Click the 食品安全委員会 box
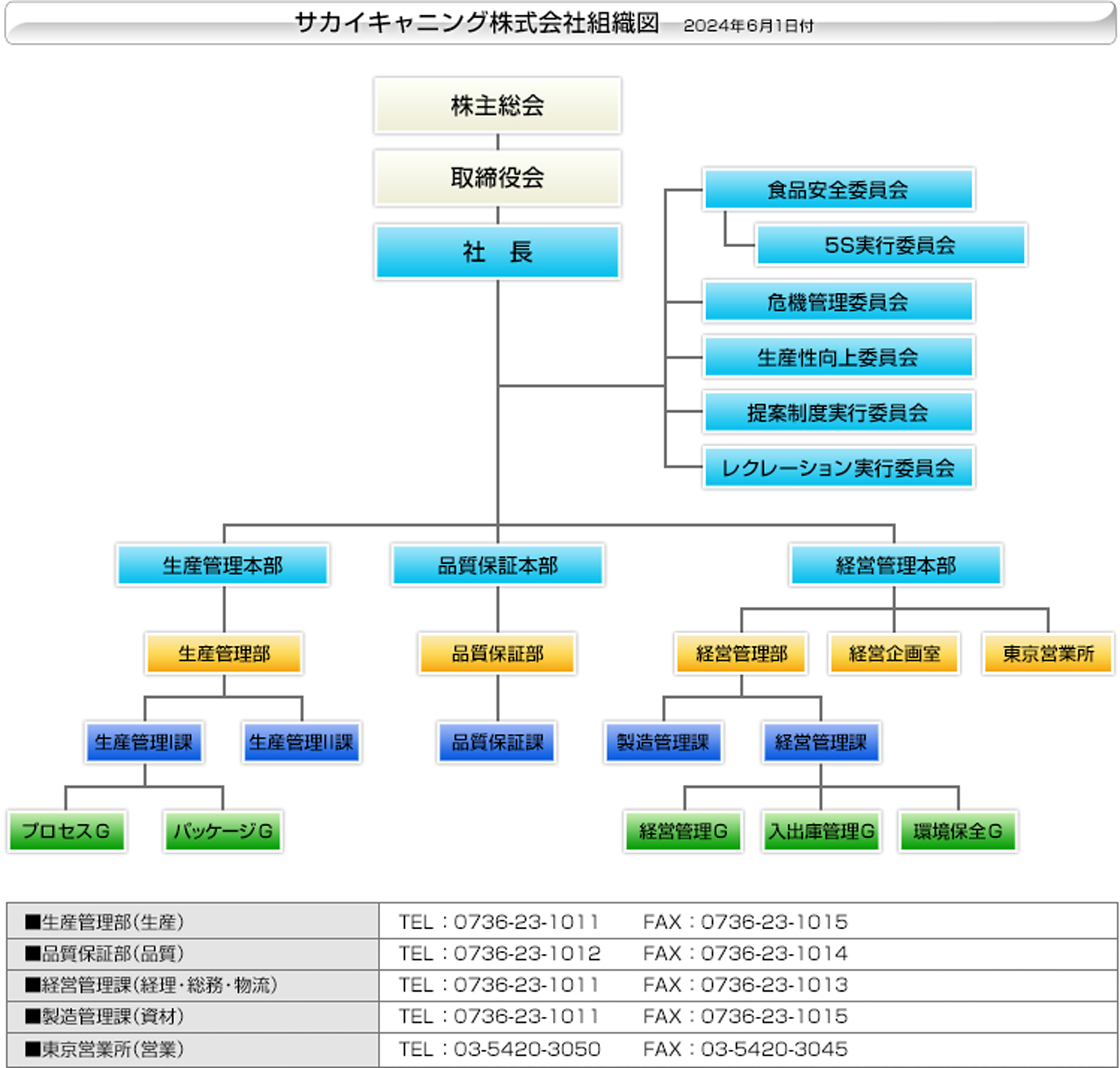1120x1068 pixels. coord(838,189)
